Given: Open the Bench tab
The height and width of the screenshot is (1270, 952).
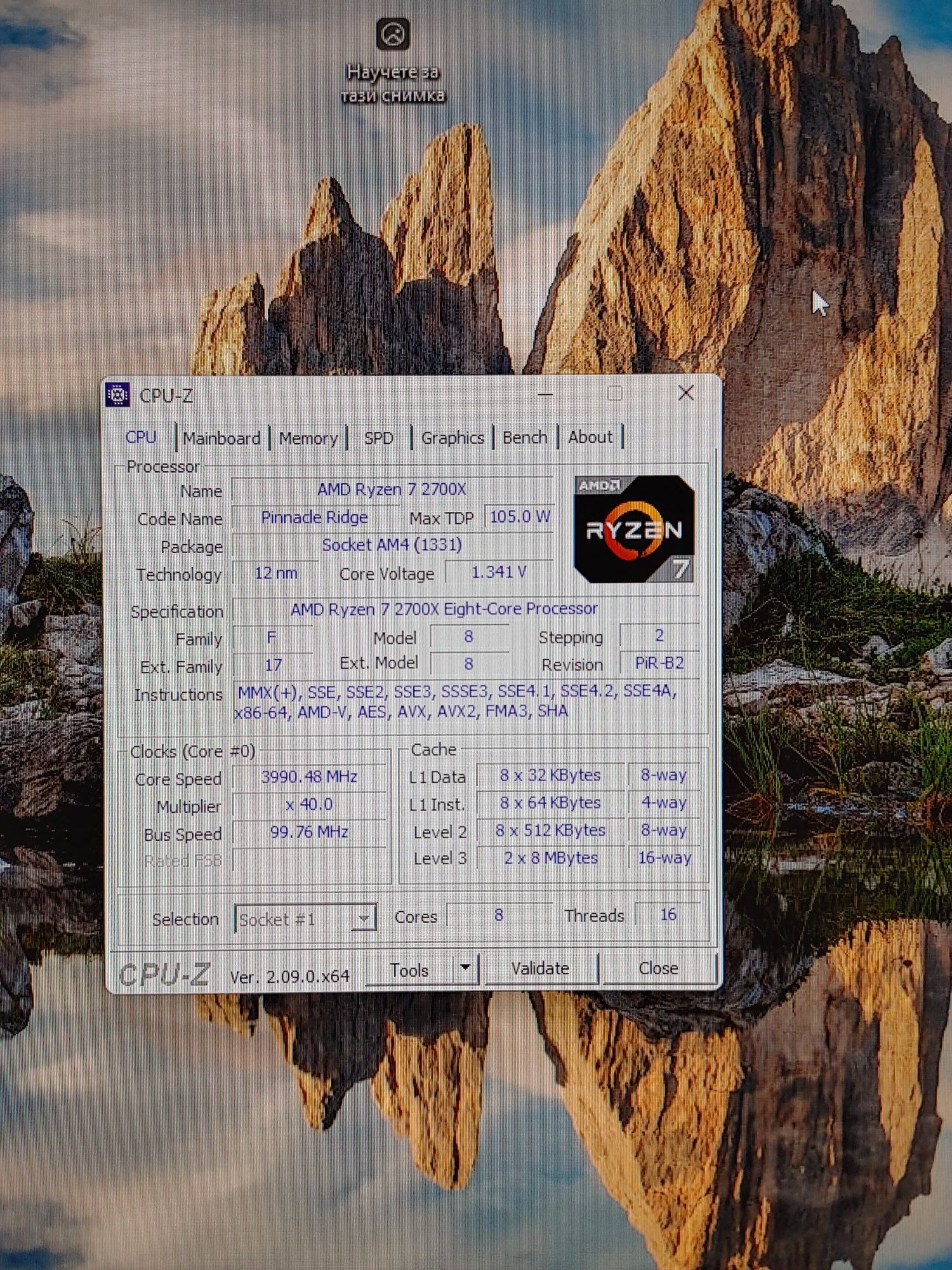Looking at the screenshot, I should tap(525, 438).
